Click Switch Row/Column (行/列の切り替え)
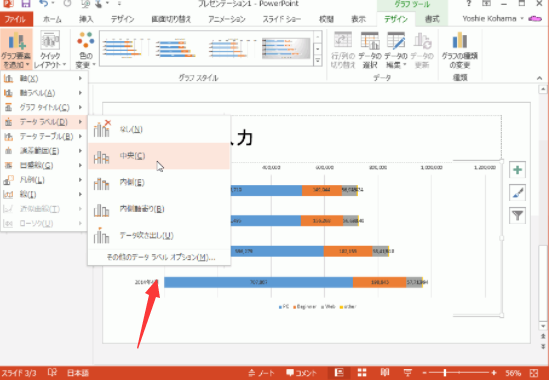This screenshot has height=380, width=552. coord(343,50)
